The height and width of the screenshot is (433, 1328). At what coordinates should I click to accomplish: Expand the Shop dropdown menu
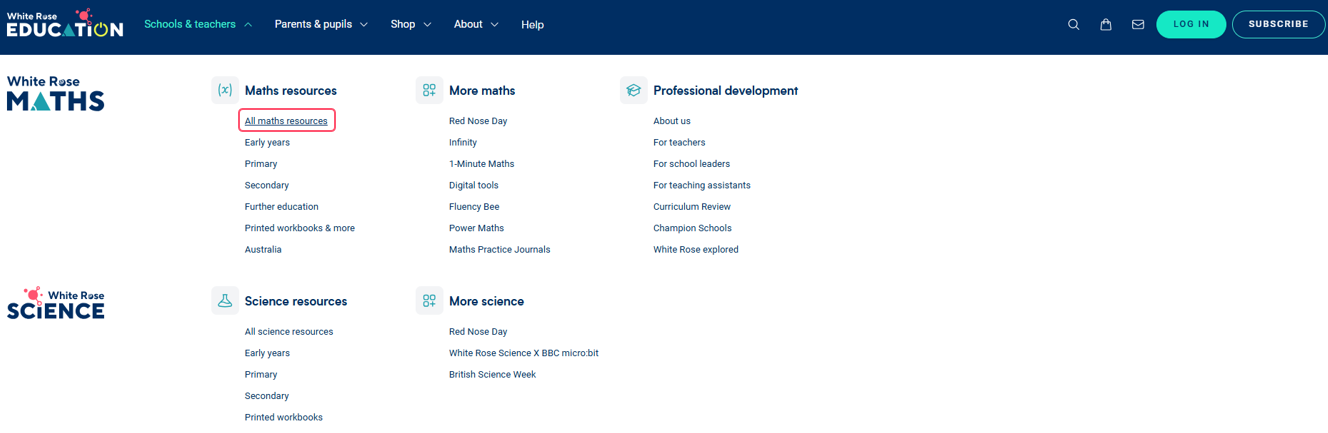pos(410,24)
